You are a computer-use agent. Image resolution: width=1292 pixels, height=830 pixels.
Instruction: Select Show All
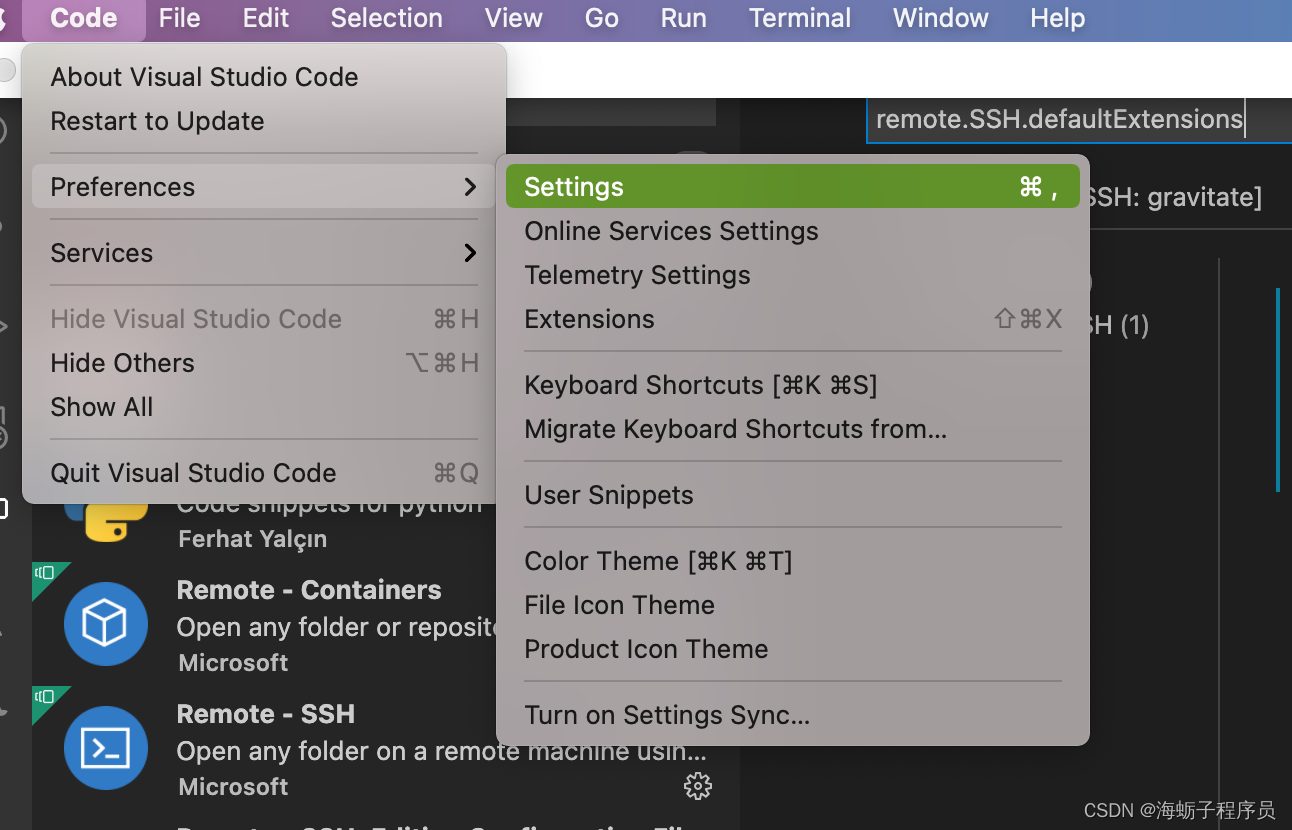coord(264,407)
